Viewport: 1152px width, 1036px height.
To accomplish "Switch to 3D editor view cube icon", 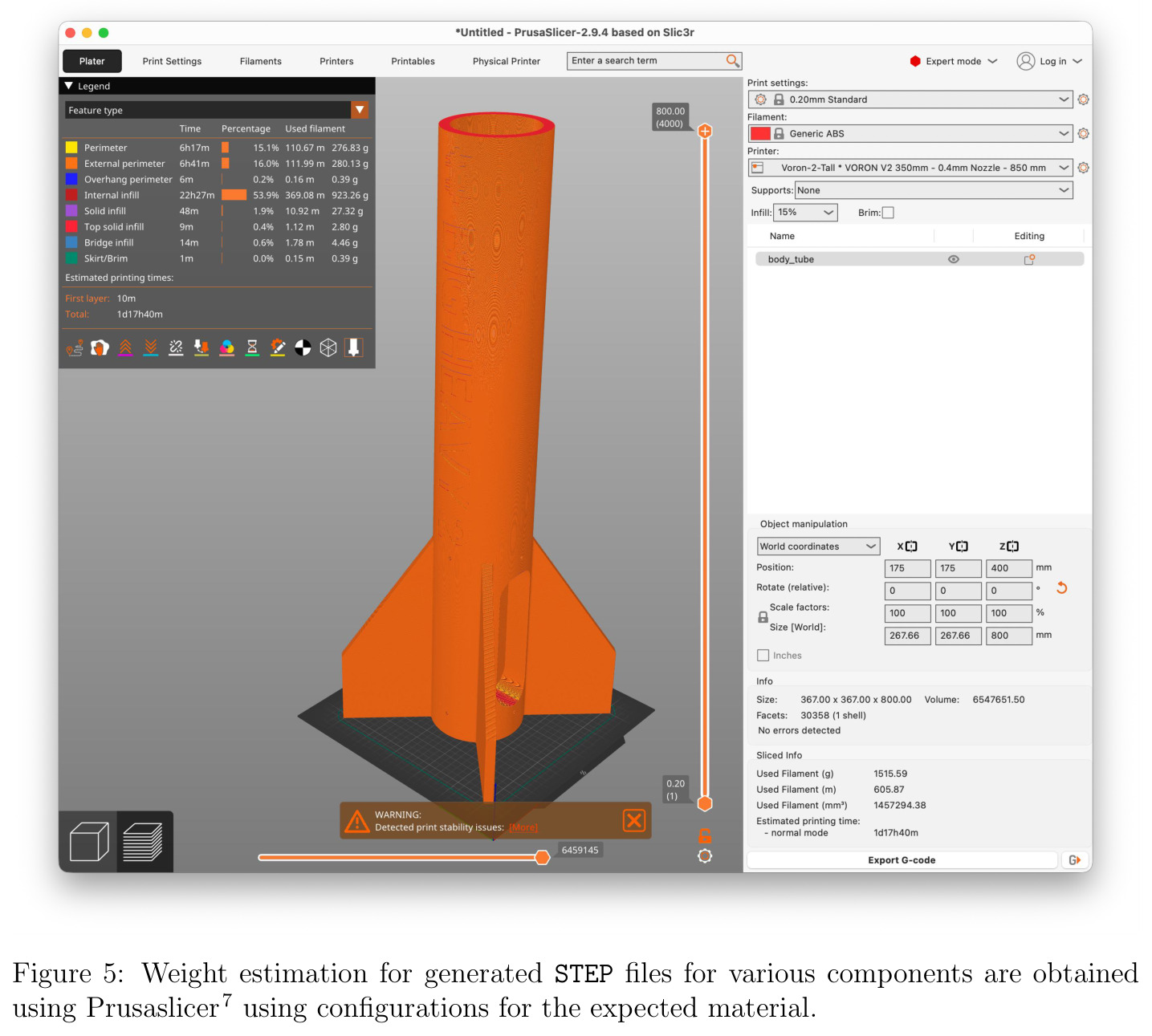I will (88, 842).
